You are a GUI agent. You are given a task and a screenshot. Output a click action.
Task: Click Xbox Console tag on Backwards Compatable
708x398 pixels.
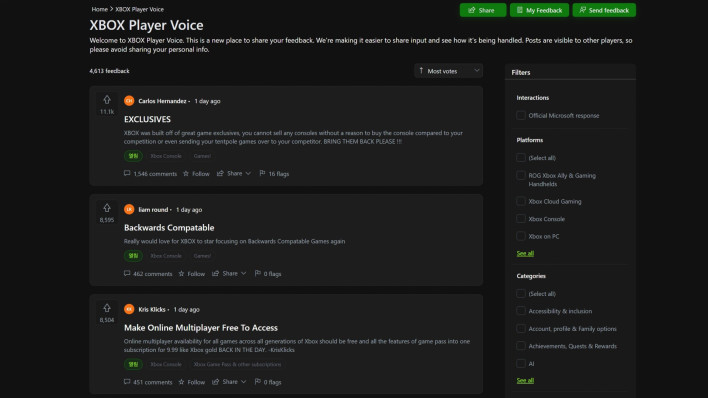click(166, 256)
